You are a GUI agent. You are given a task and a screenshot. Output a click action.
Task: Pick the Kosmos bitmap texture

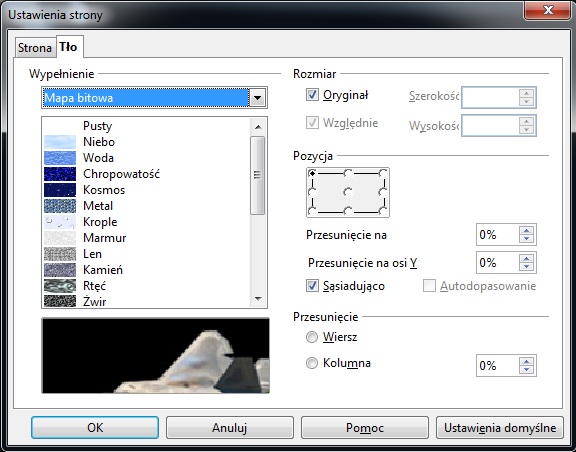click(146, 190)
